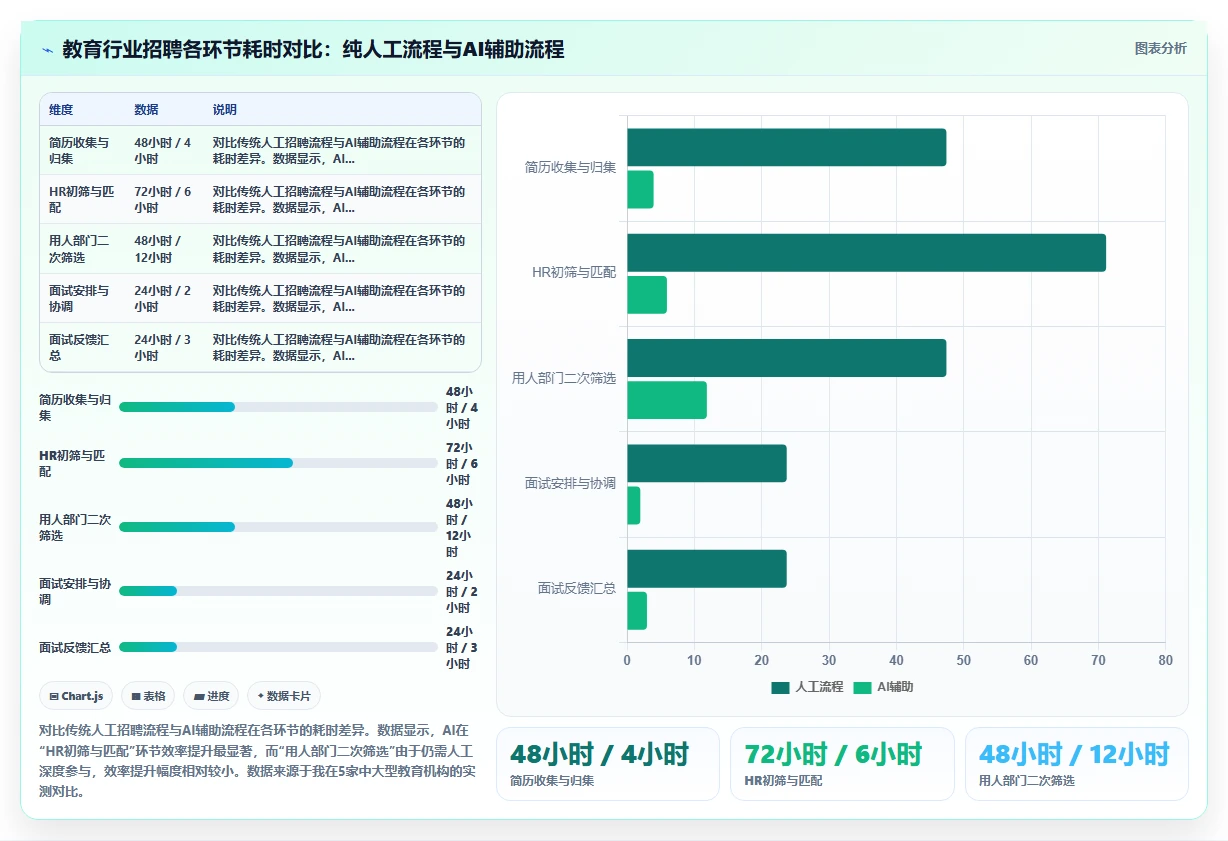This screenshot has height=841, width=1228.
Task: Select the 用人部门二次筛选 table row cell
Action: (x=81, y=249)
